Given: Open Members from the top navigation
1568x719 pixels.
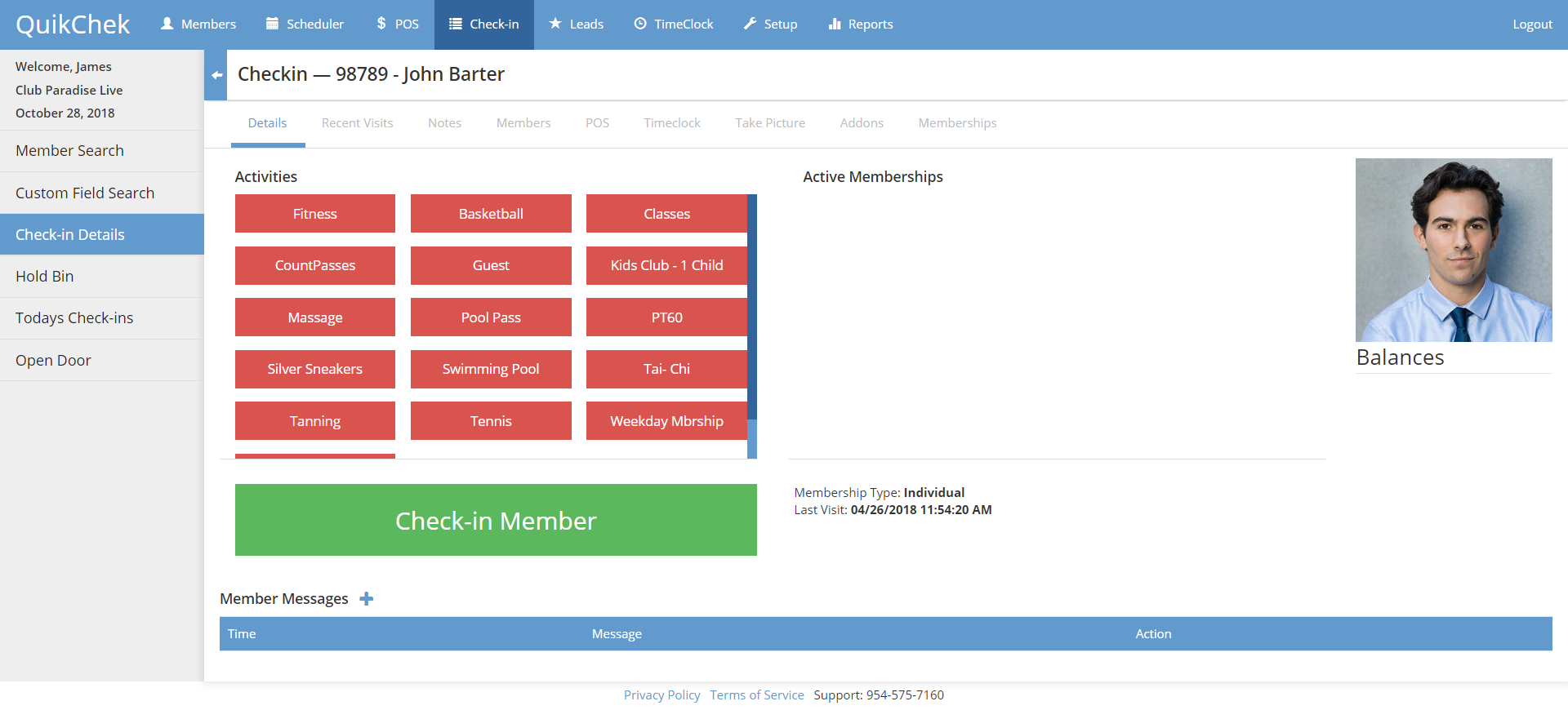Looking at the screenshot, I should click(198, 24).
